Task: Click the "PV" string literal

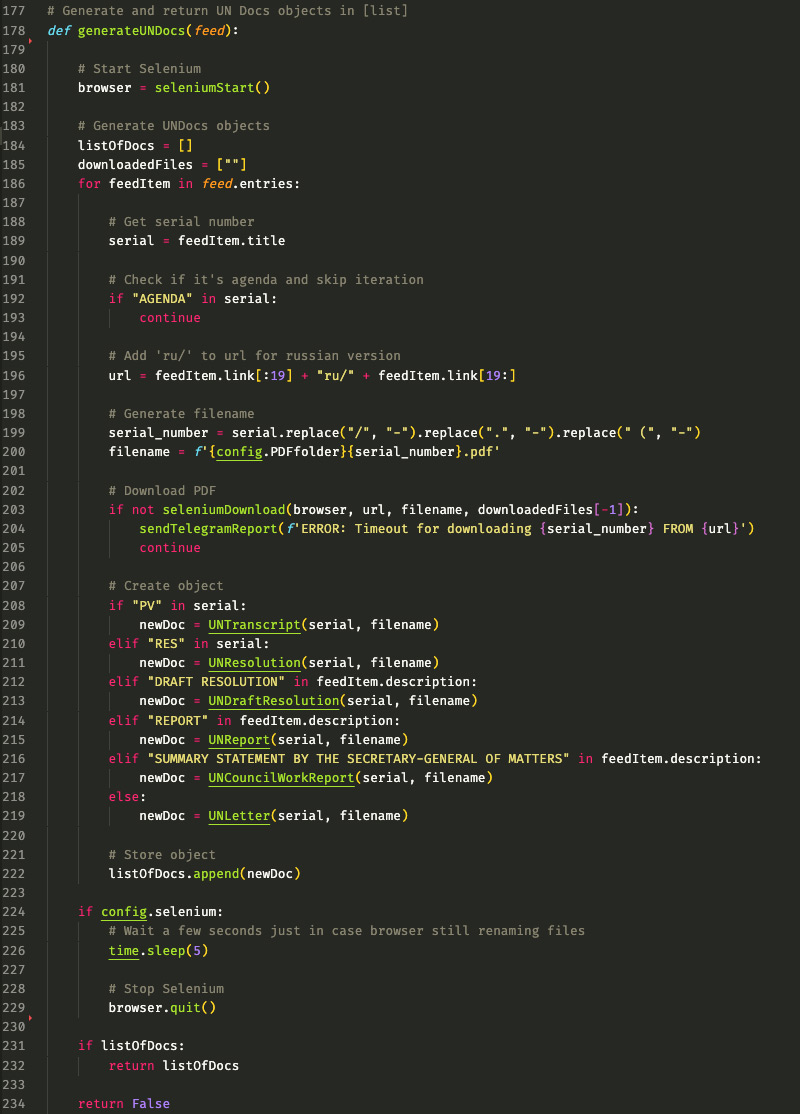Action: click(147, 605)
